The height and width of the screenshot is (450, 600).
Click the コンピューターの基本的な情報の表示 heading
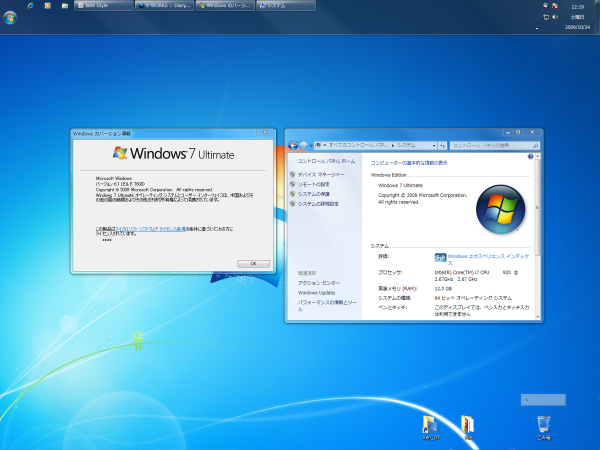409,163
